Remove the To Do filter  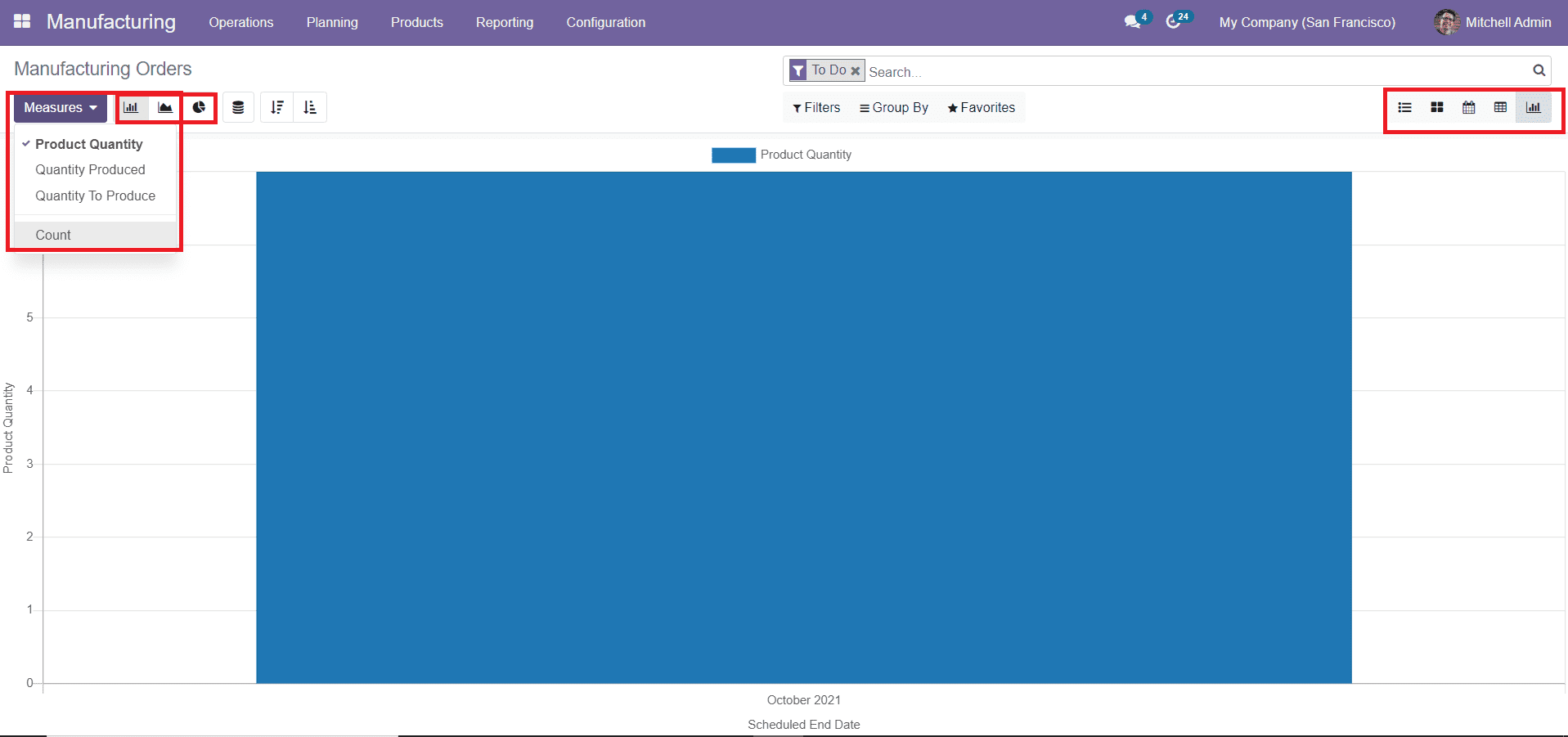click(x=856, y=70)
